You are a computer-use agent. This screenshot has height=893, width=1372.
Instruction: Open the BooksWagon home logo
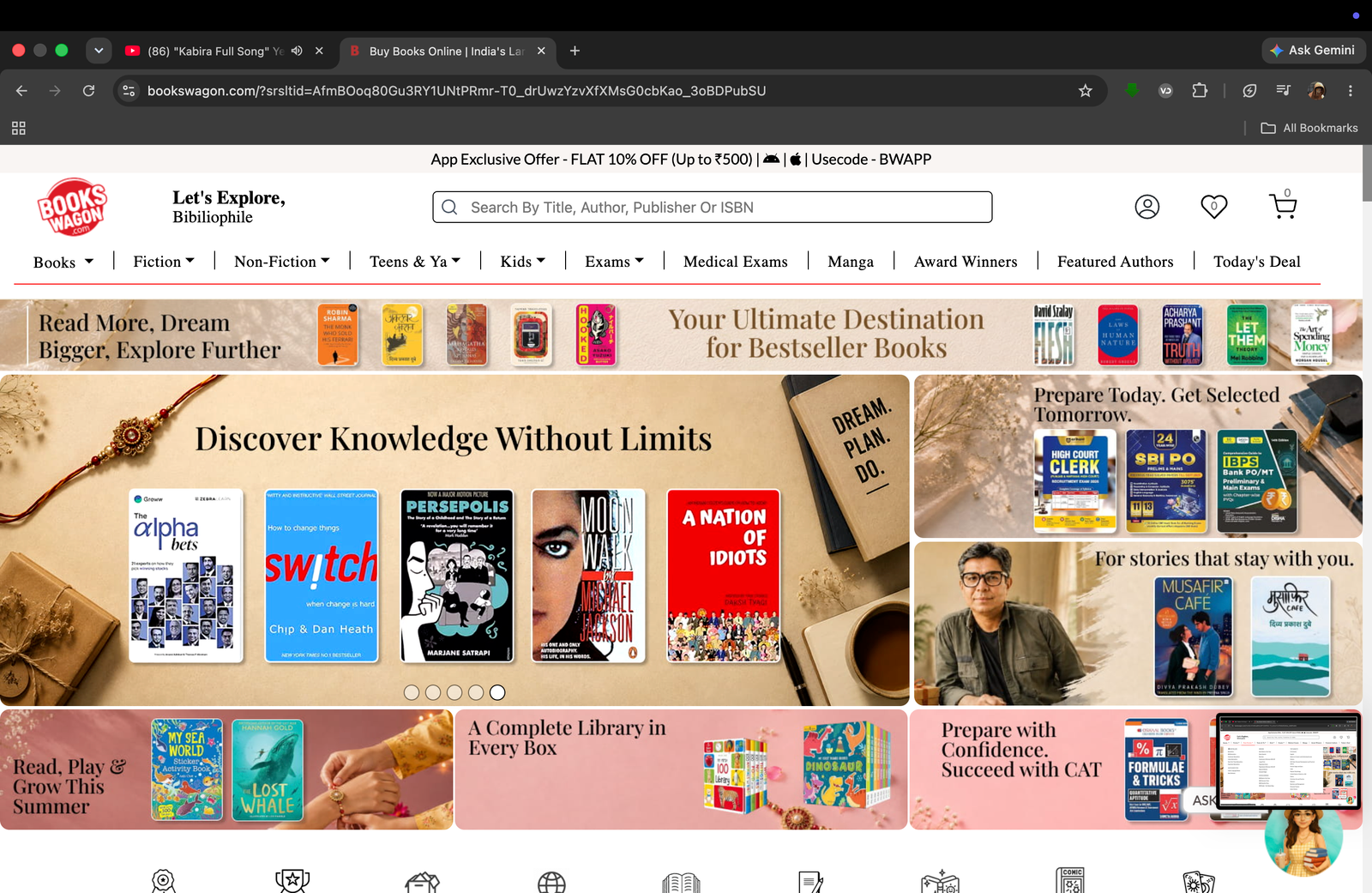coord(72,207)
